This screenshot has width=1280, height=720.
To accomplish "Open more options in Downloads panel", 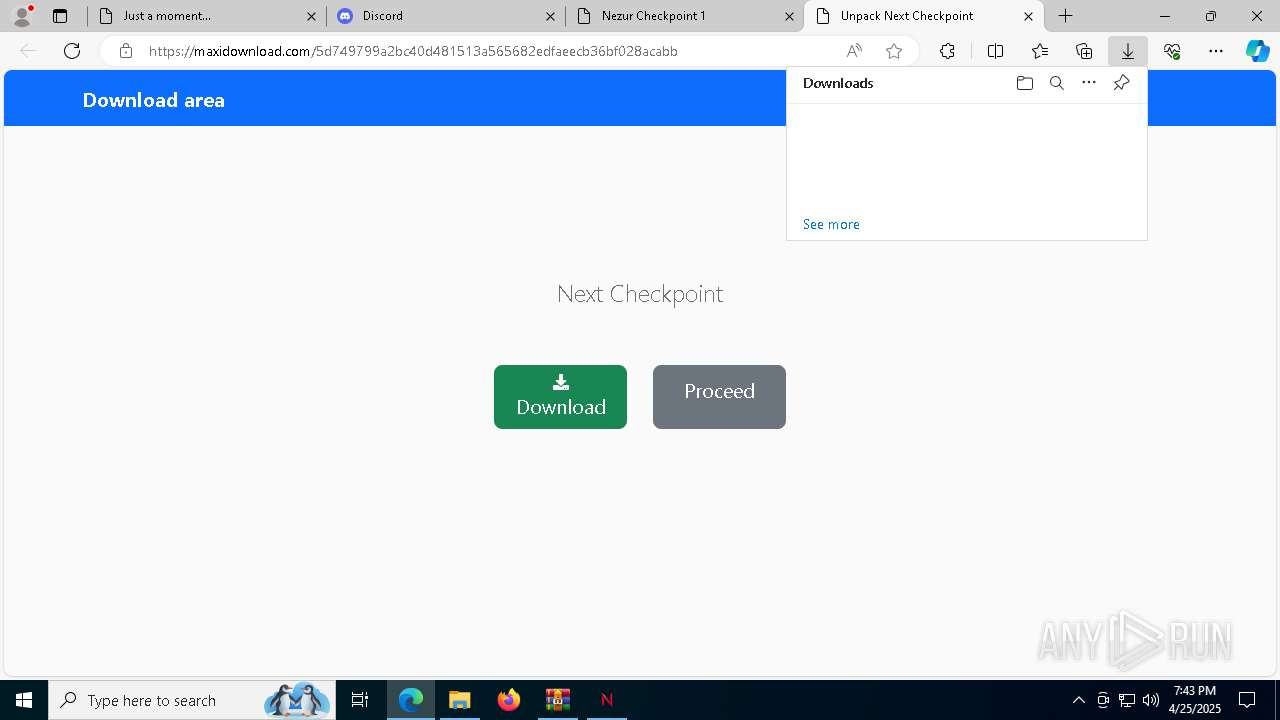I will [1089, 83].
